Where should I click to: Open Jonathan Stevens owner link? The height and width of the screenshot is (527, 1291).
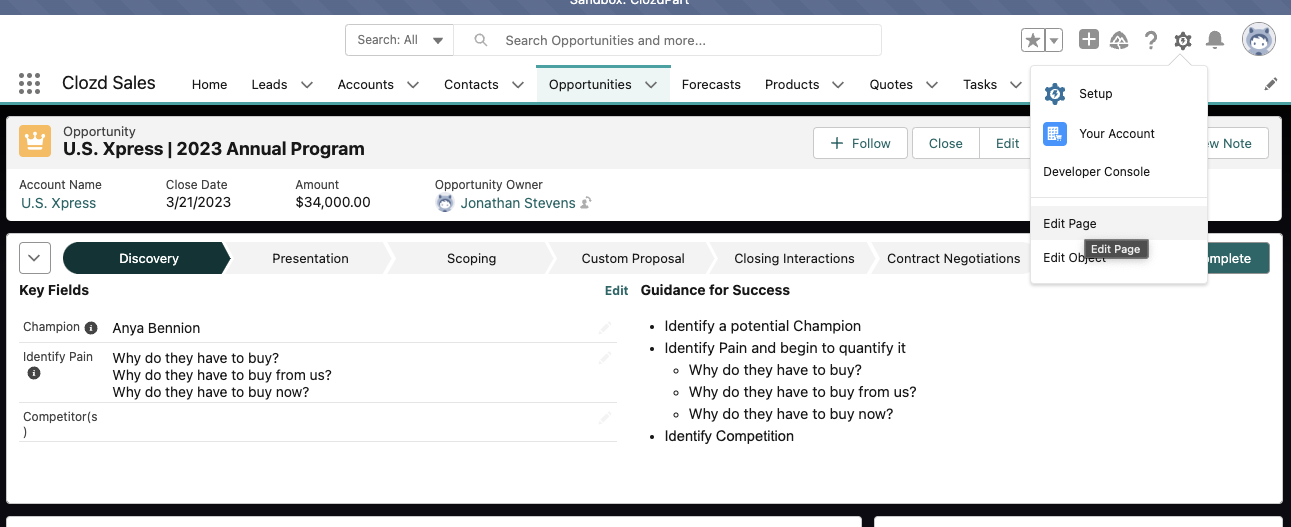pos(518,203)
